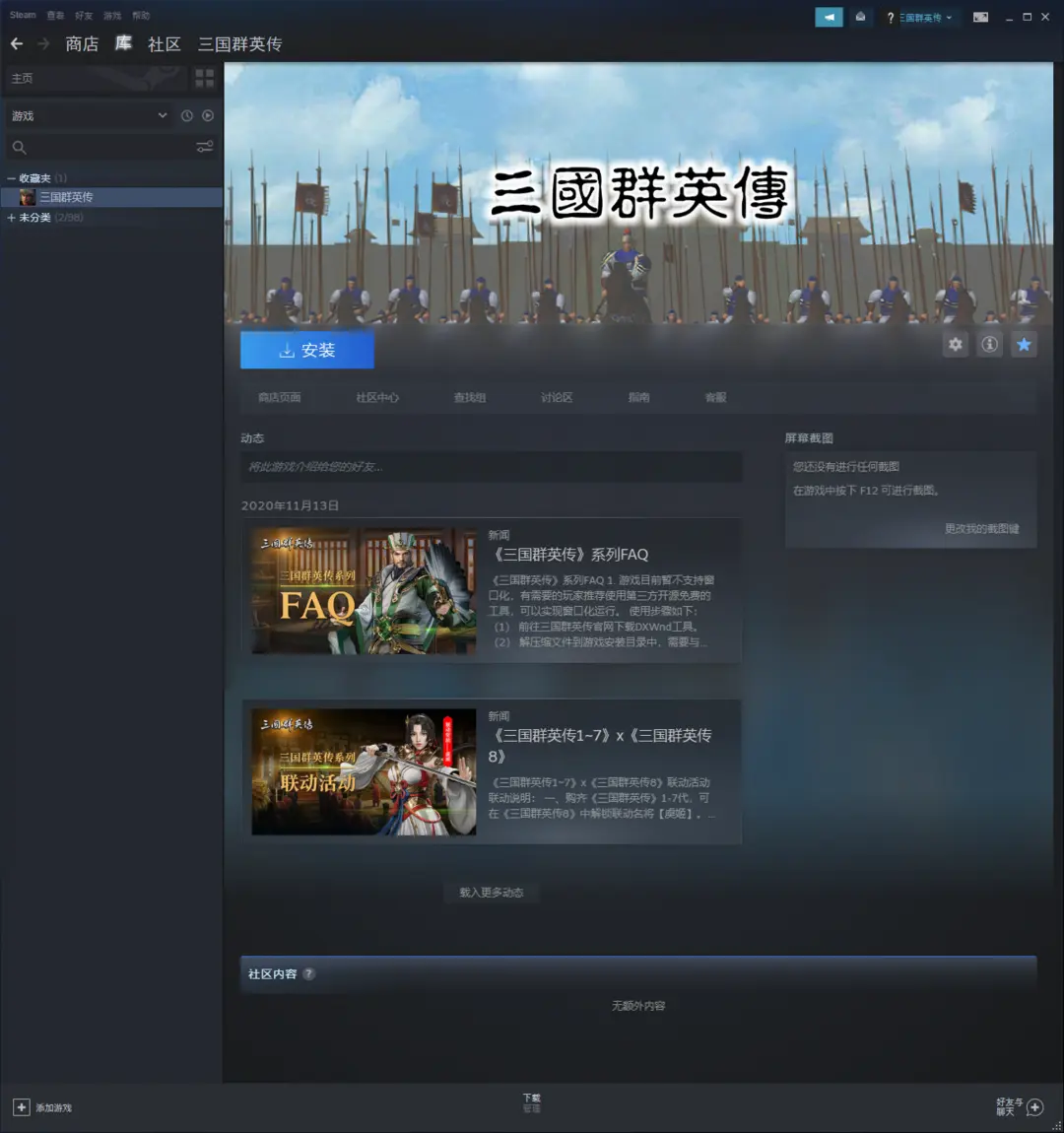Click the ready-to-play filter icon

coord(208,115)
